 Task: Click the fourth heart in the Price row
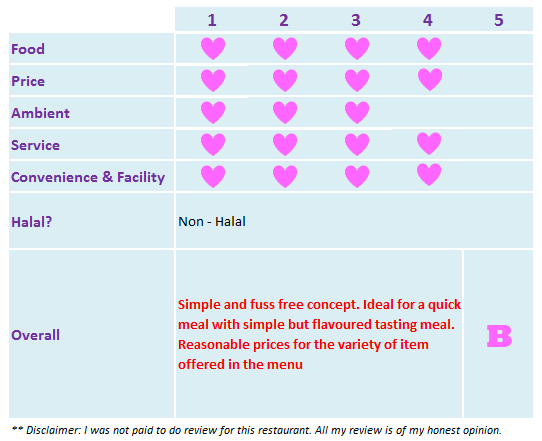coord(430,79)
